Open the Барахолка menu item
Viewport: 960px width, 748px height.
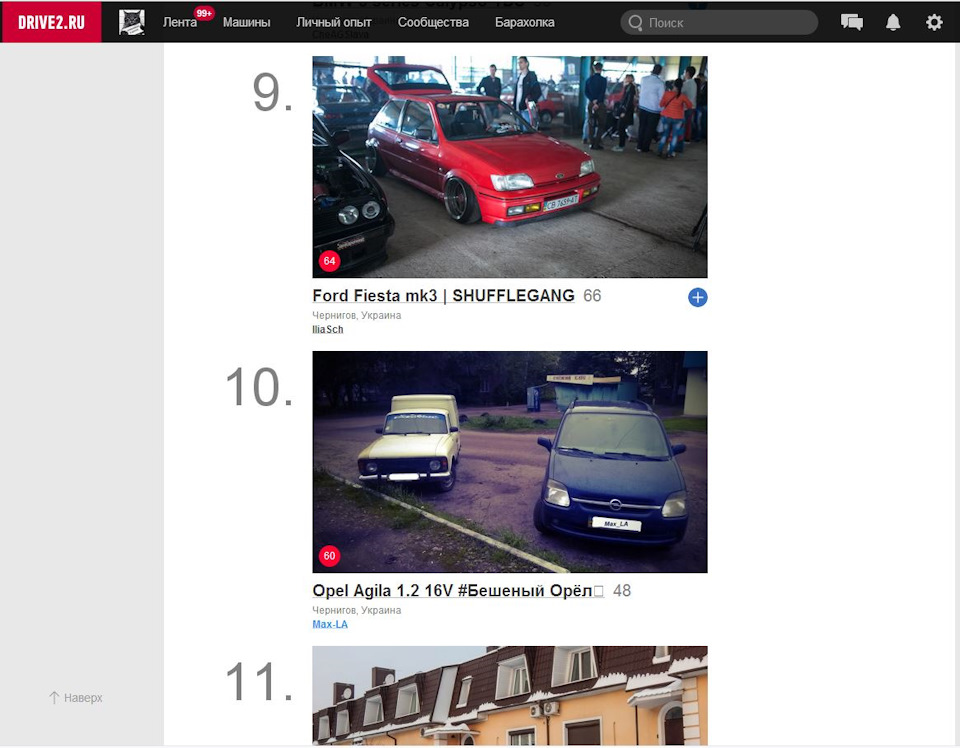coord(525,22)
